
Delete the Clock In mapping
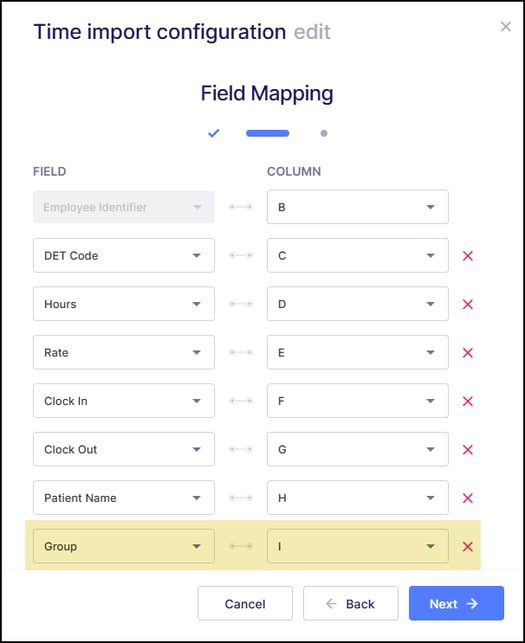[x=468, y=401]
